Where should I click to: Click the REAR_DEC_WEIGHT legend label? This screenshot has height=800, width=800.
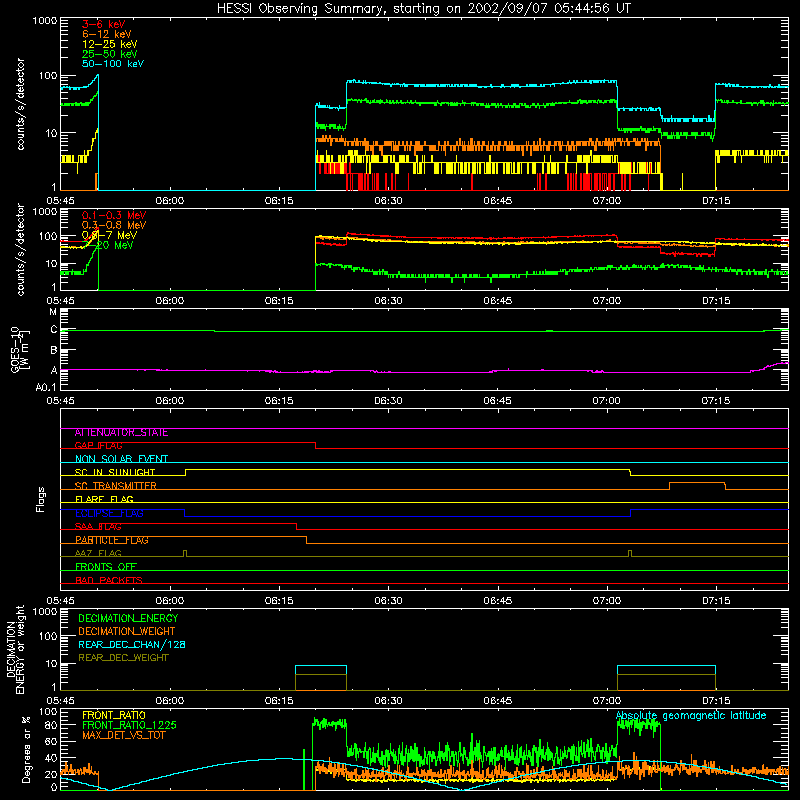[x=123, y=658]
